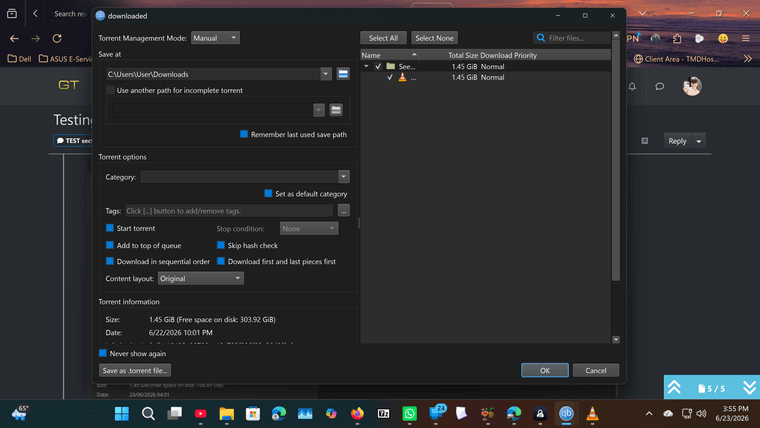Click the Filter files search field
This screenshot has height=428, width=760.
tap(572, 38)
